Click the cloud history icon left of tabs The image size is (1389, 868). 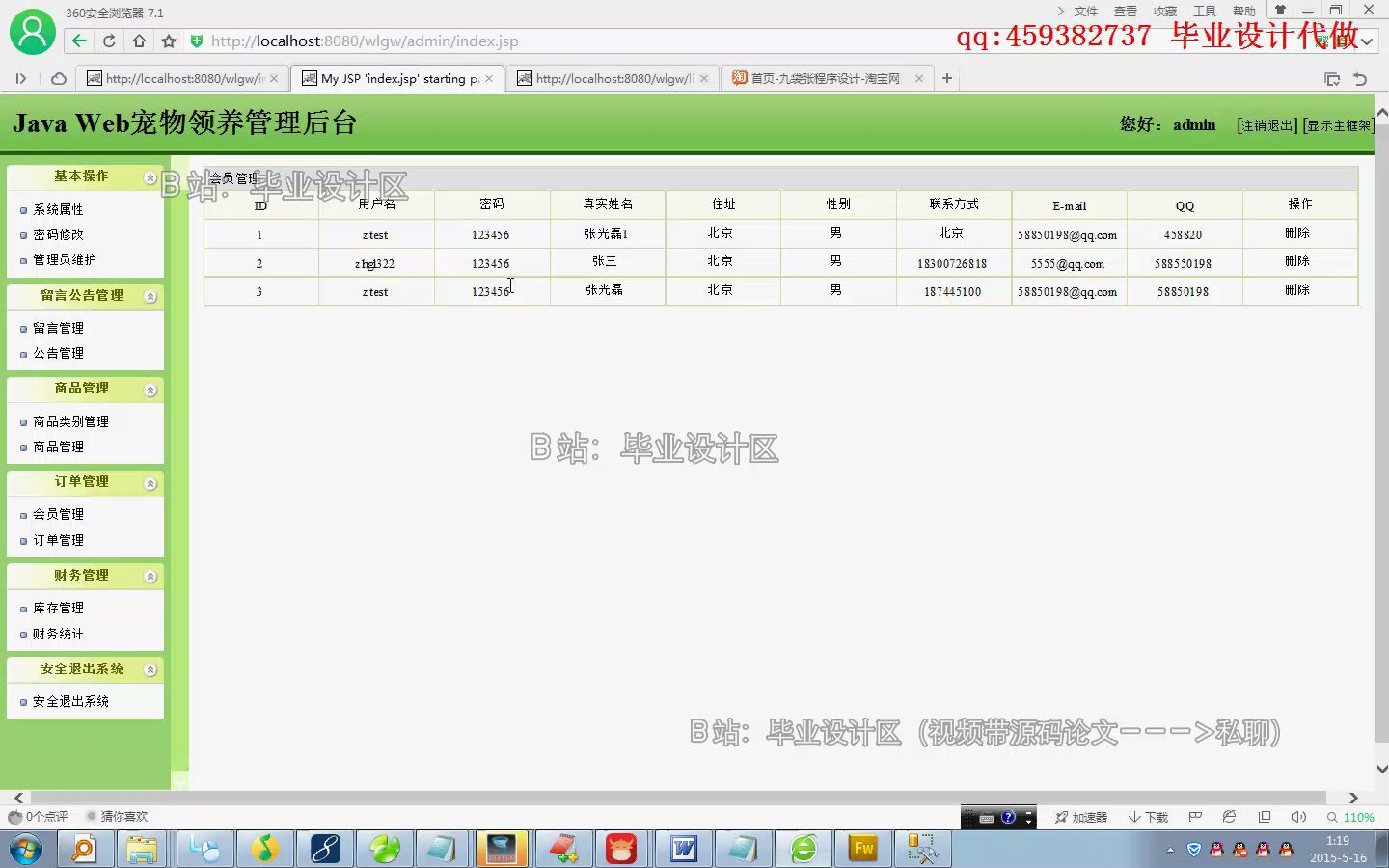coord(58,78)
